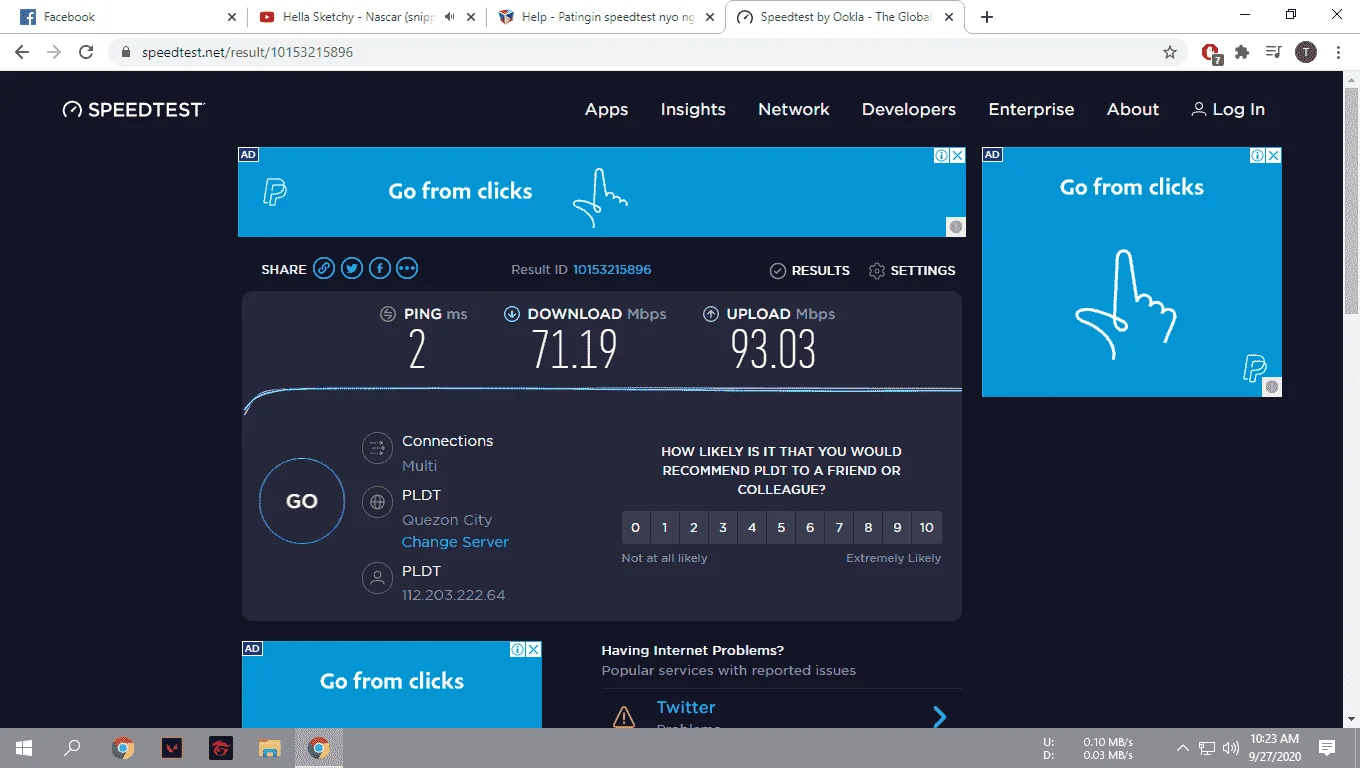
Task: Click the server globe icon
Action: (377, 502)
